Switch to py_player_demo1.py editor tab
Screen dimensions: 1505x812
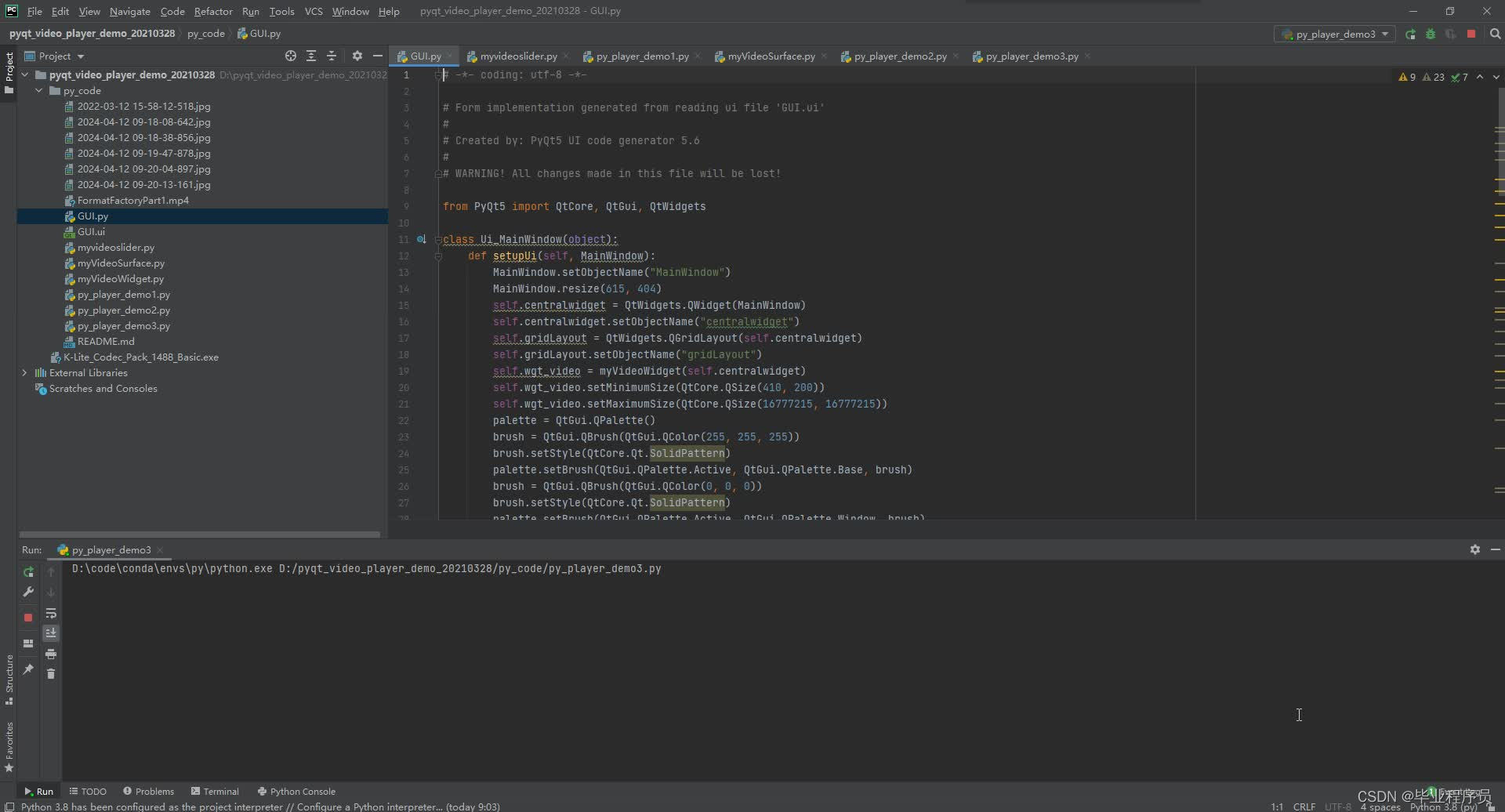642,56
